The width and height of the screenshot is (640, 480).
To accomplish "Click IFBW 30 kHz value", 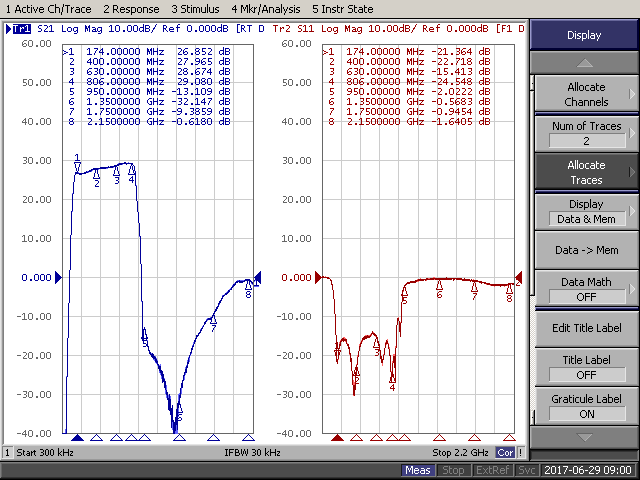I will 252,453.
